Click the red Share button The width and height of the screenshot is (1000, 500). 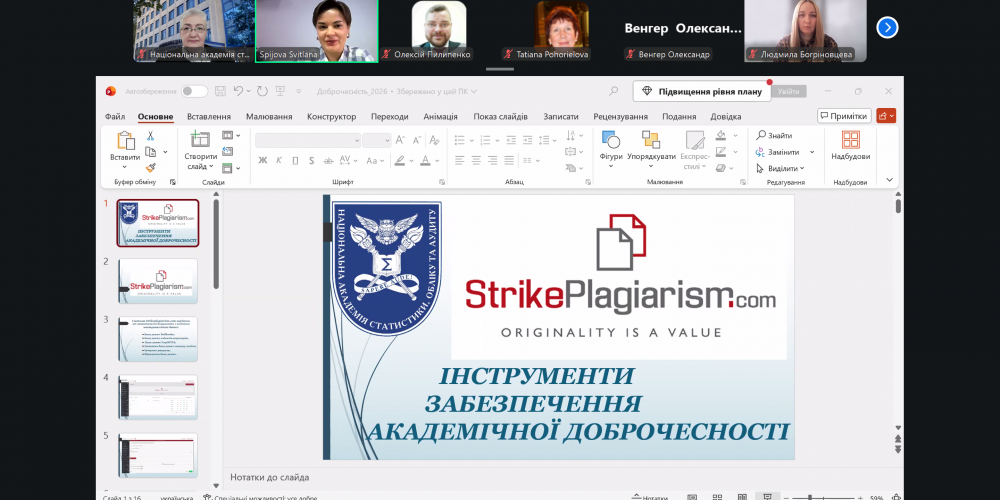pyautogui.click(x=886, y=116)
